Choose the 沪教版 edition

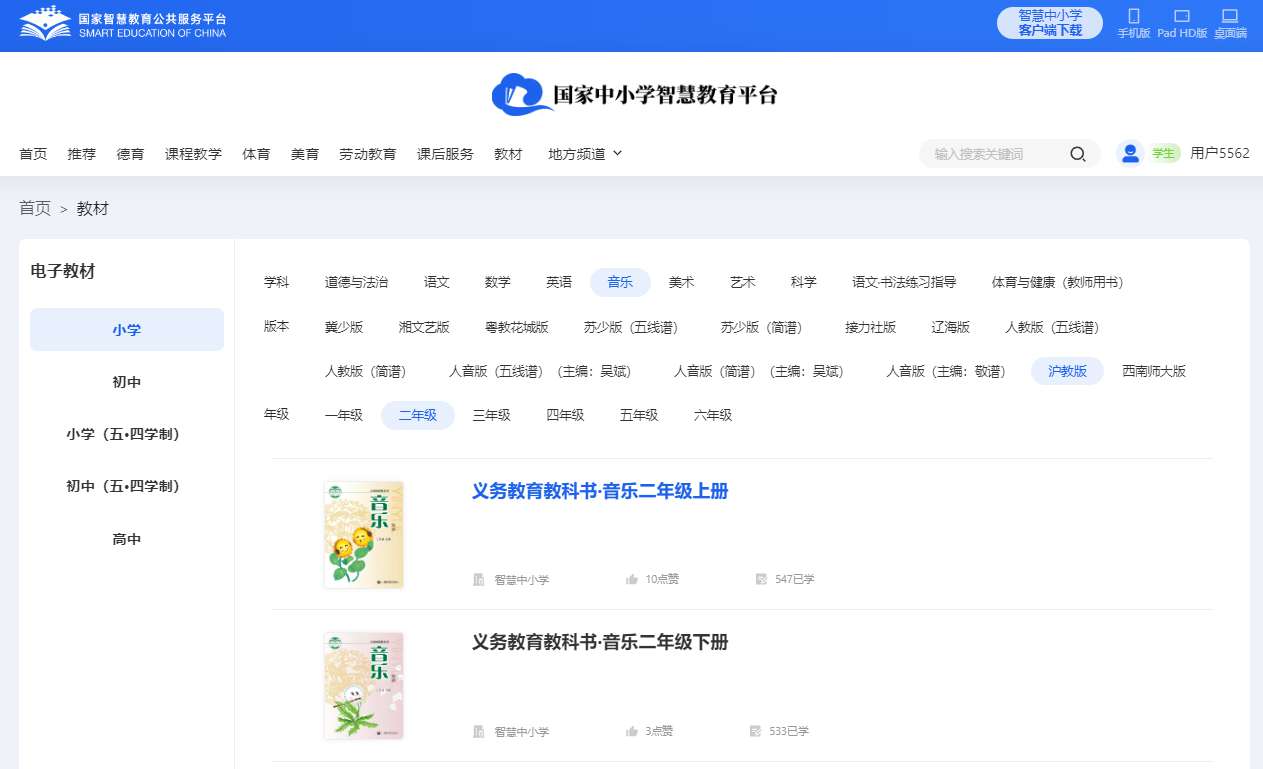point(1068,371)
